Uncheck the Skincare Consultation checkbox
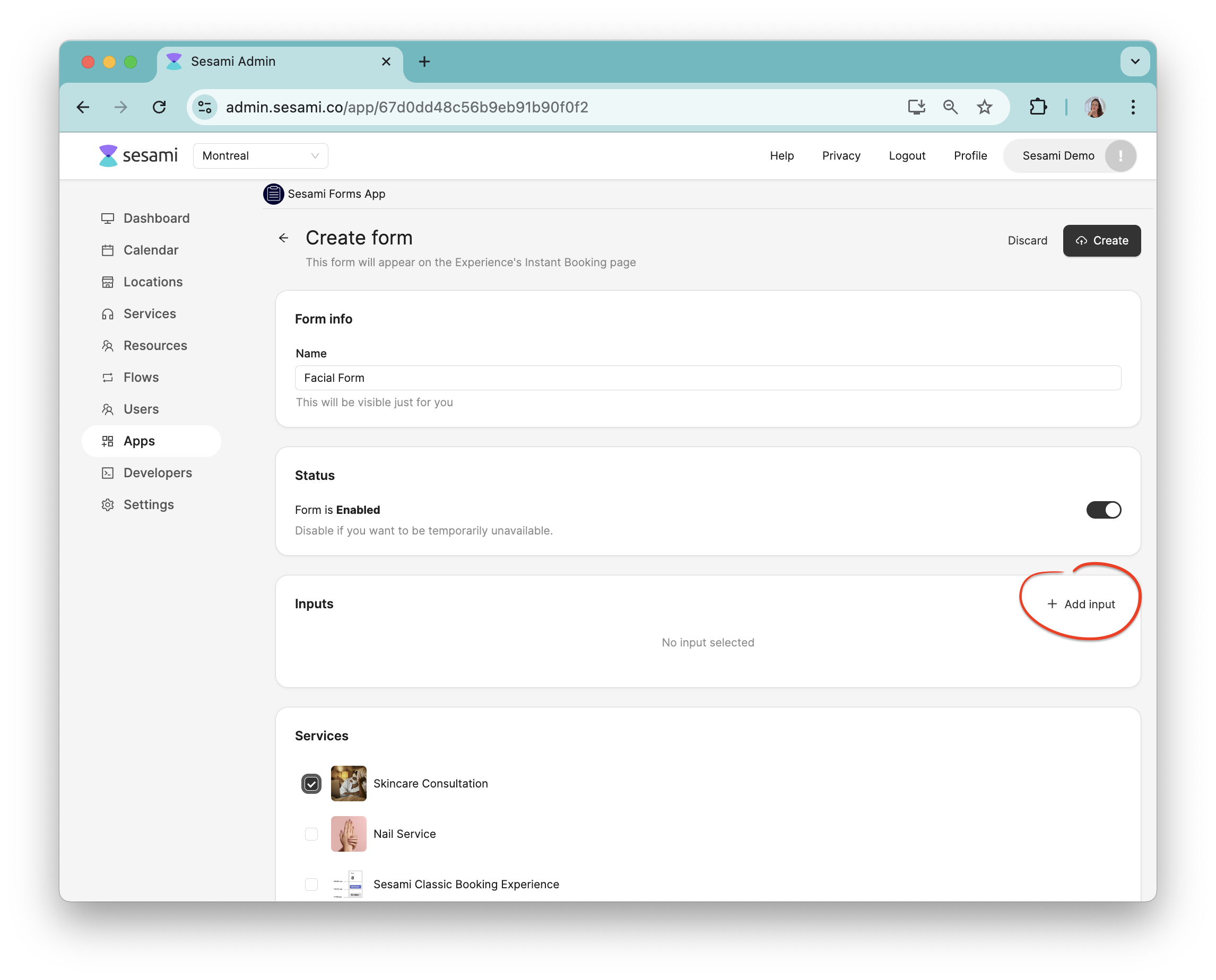This screenshot has width=1216, height=980. pos(311,784)
